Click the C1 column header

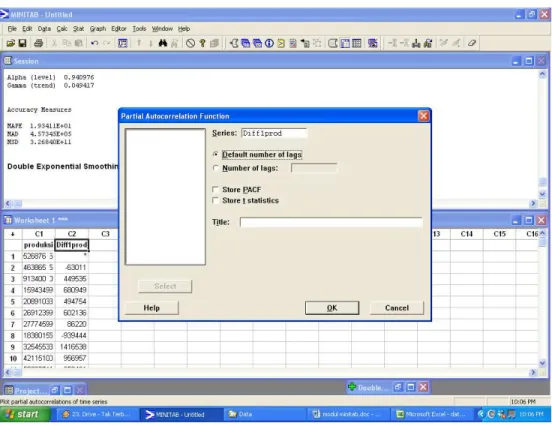click(x=39, y=234)
